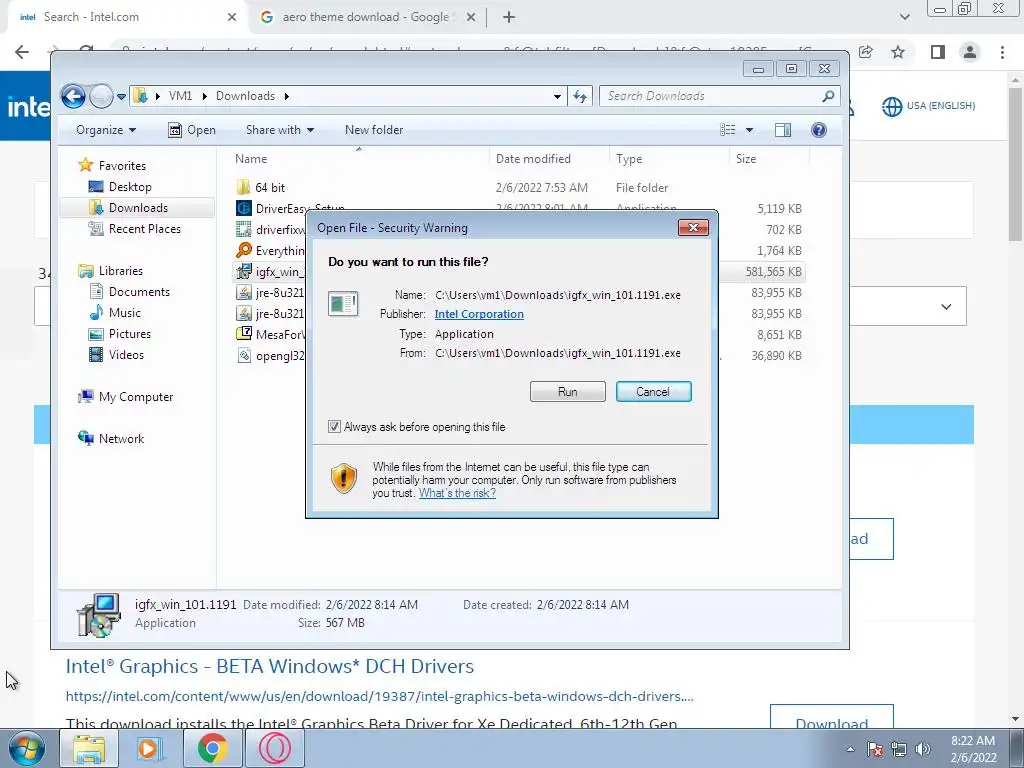
Task: Click the Everything file icon
Action: pos(244,250)
